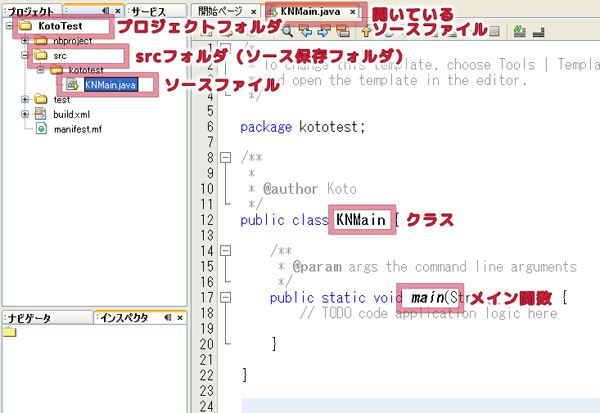600x413 pixels.
Task: Toggle Highlight Search in editor toolbar
Action: 343,31
